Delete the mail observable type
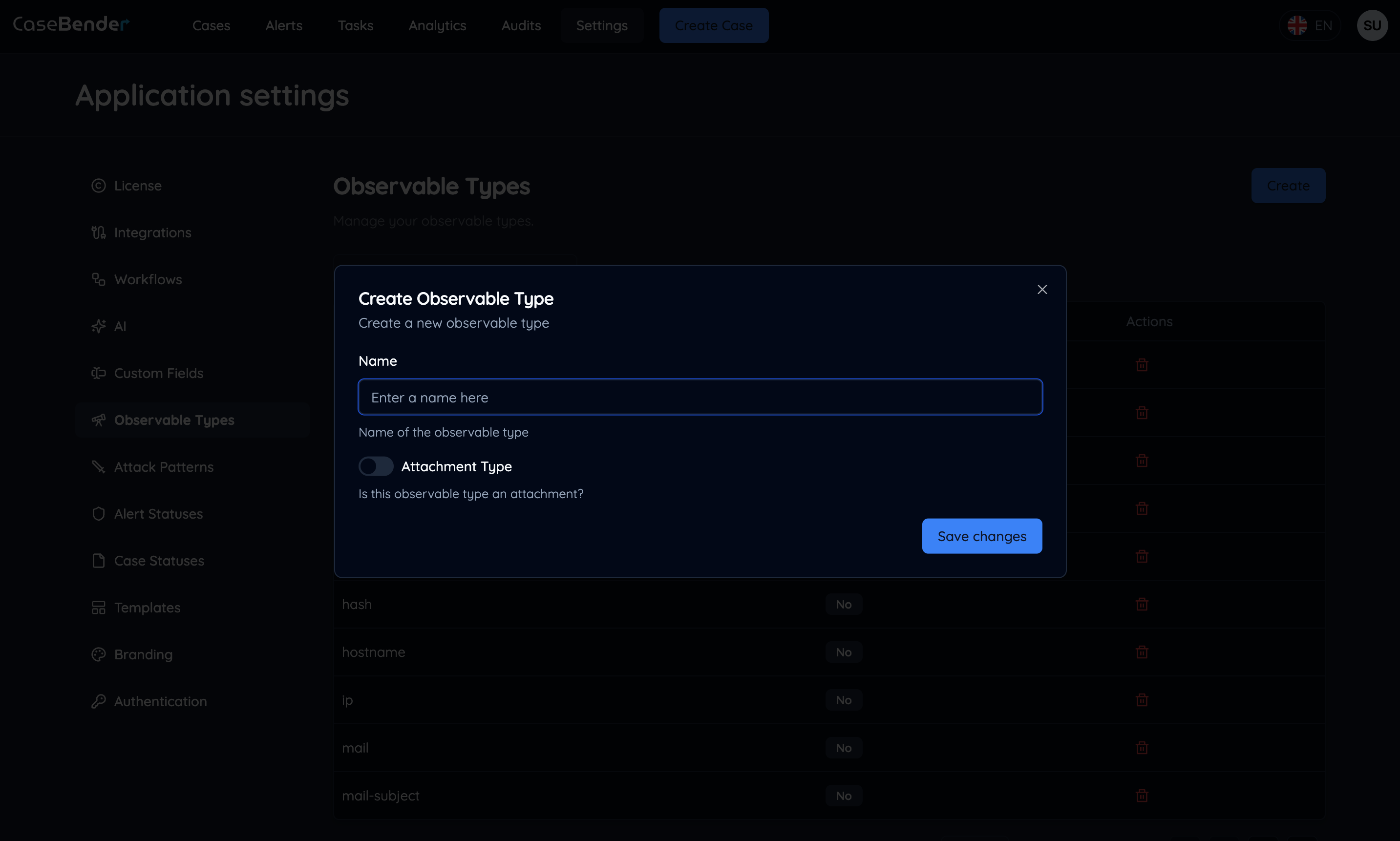 1142,748
